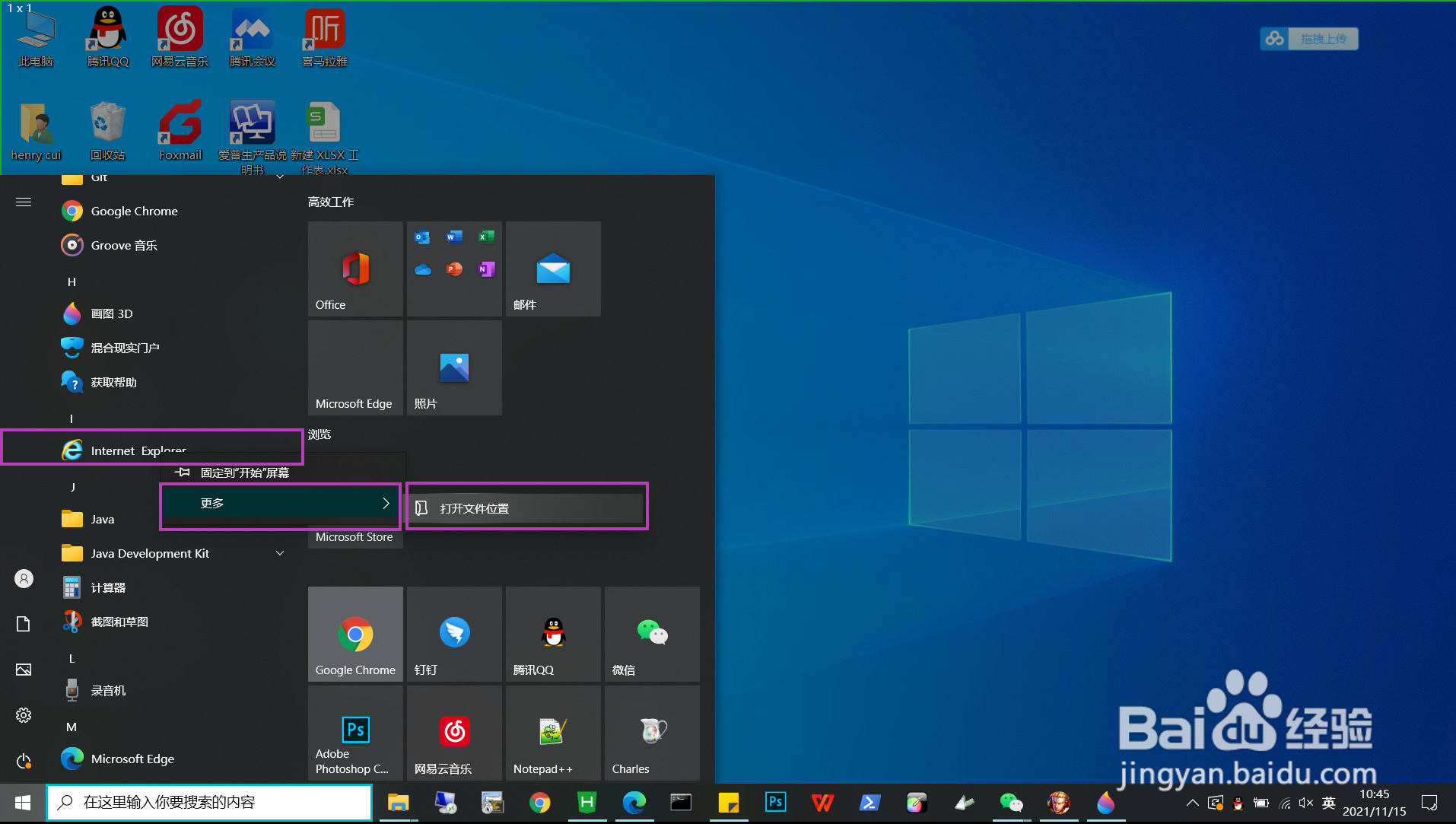Viewport: 1456px width, 824px height.
Task: Open the 微信 tile
Action: pyautogui.click(x=652, y=634)
